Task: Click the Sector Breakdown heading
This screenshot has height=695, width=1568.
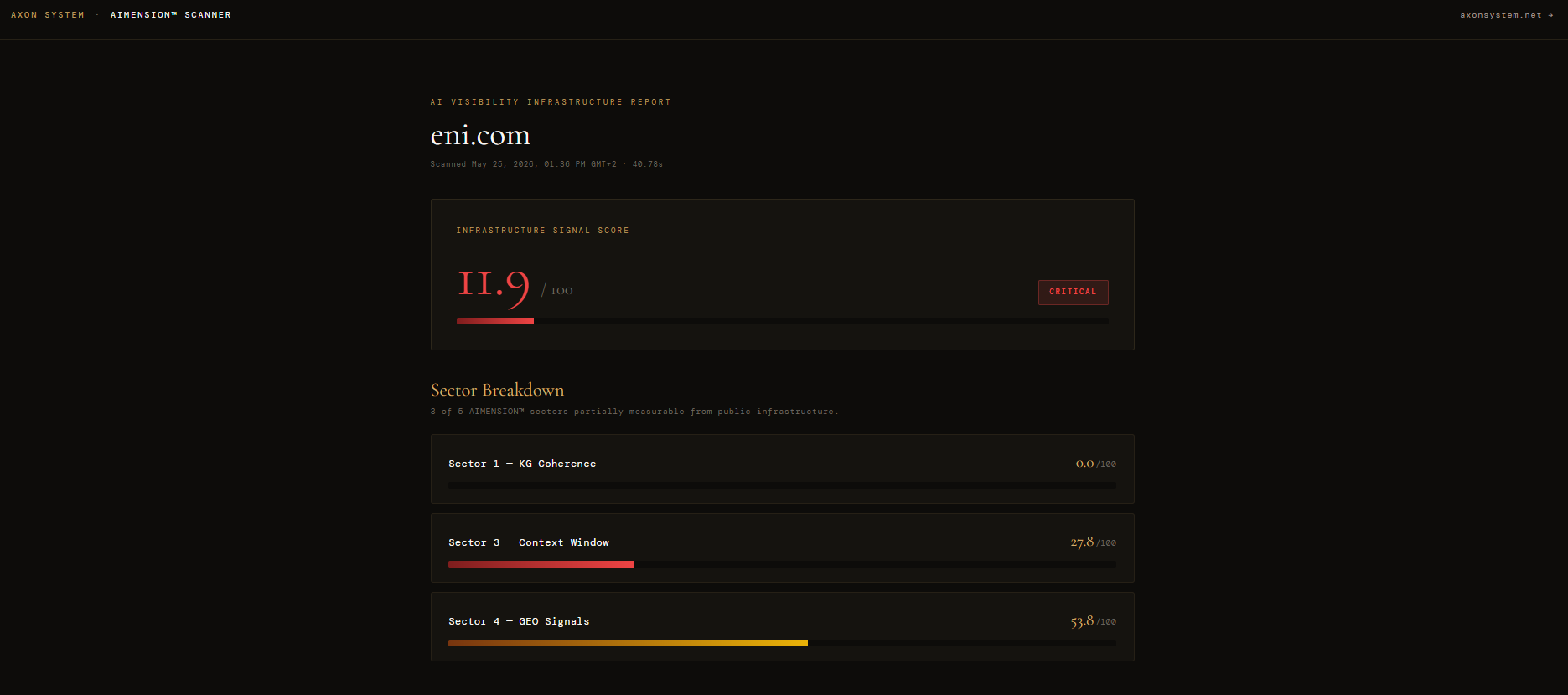Action: 497,390
